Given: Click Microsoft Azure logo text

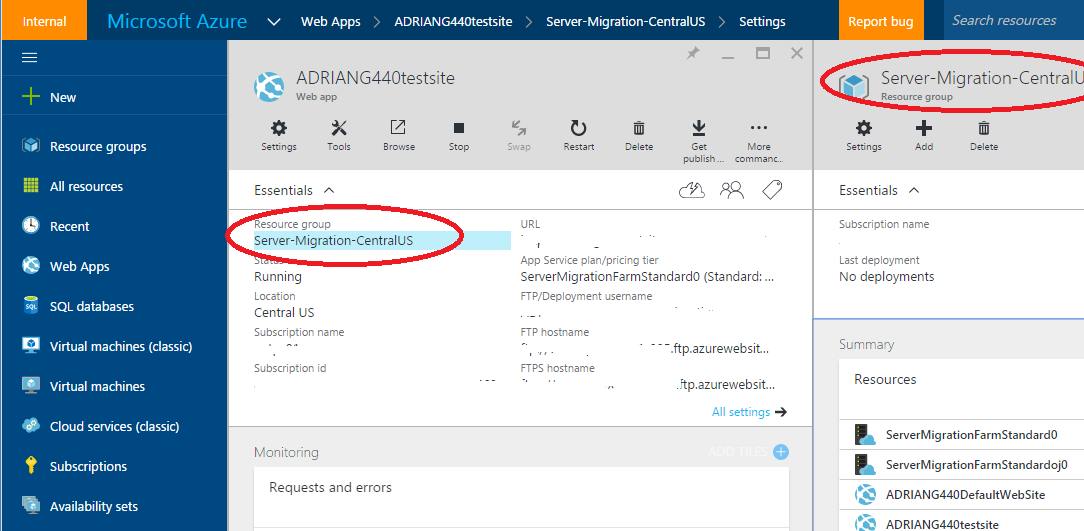Looking at the screenshot, I should coord(177,21).
